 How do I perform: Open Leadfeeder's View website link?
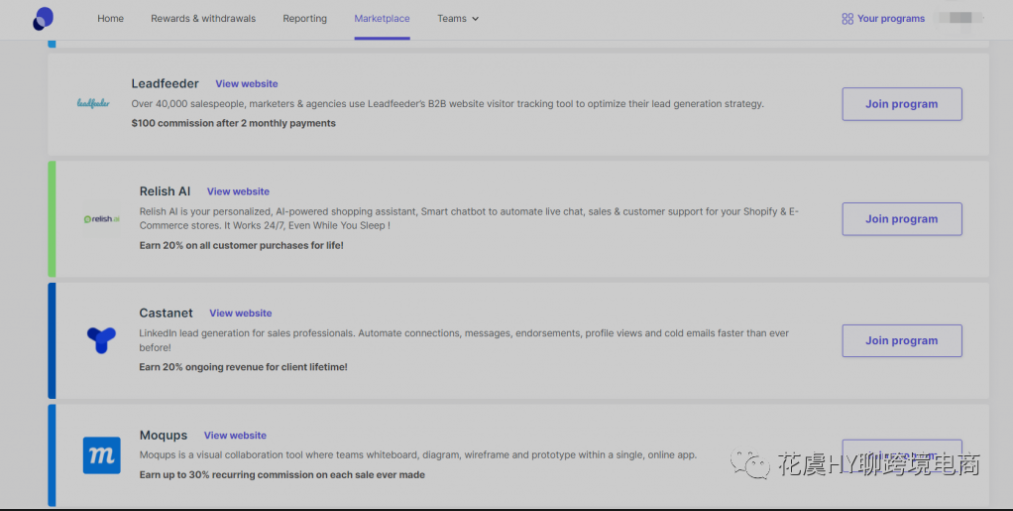point(246,84)
